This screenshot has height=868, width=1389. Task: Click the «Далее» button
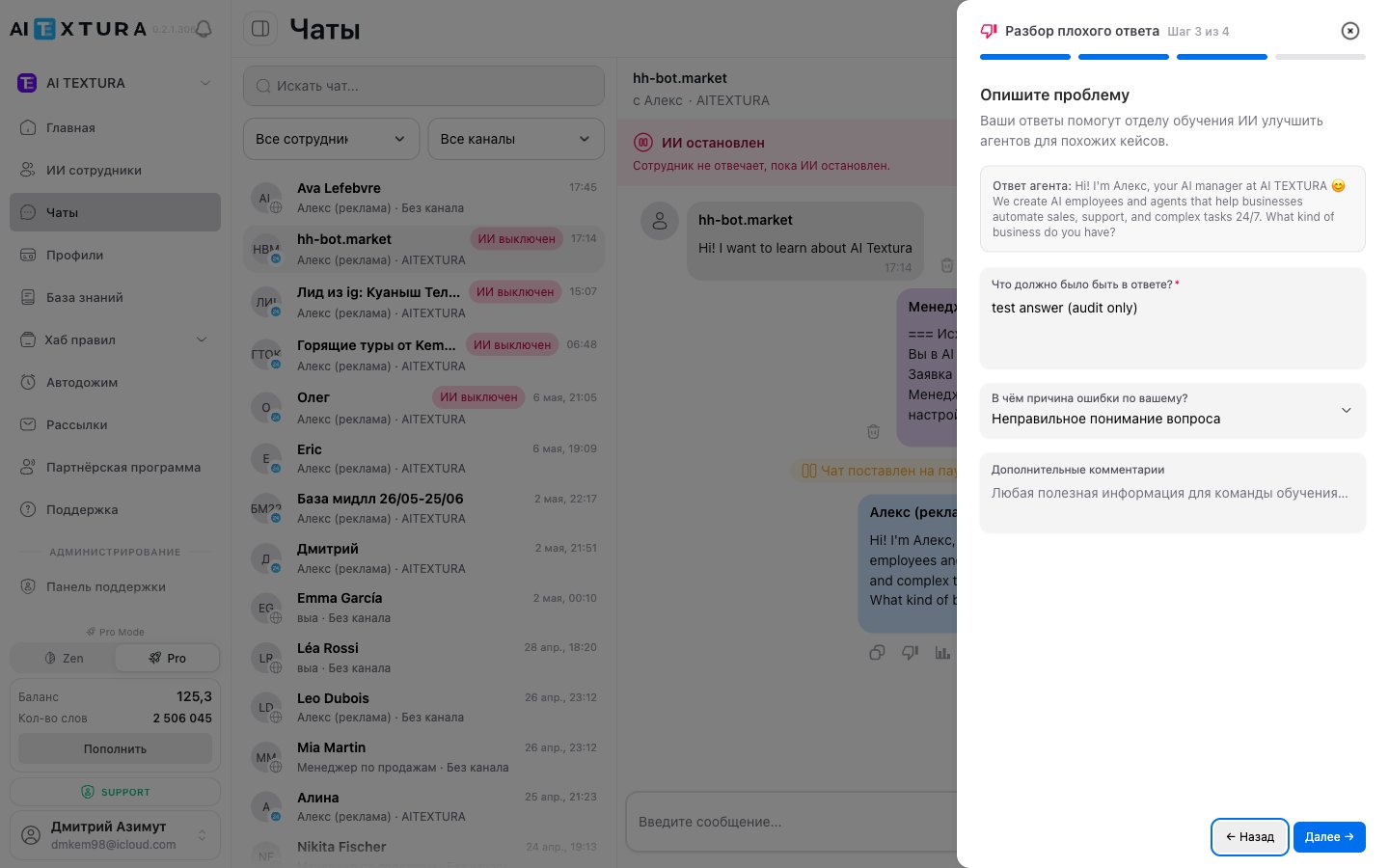pos(1329,837)
